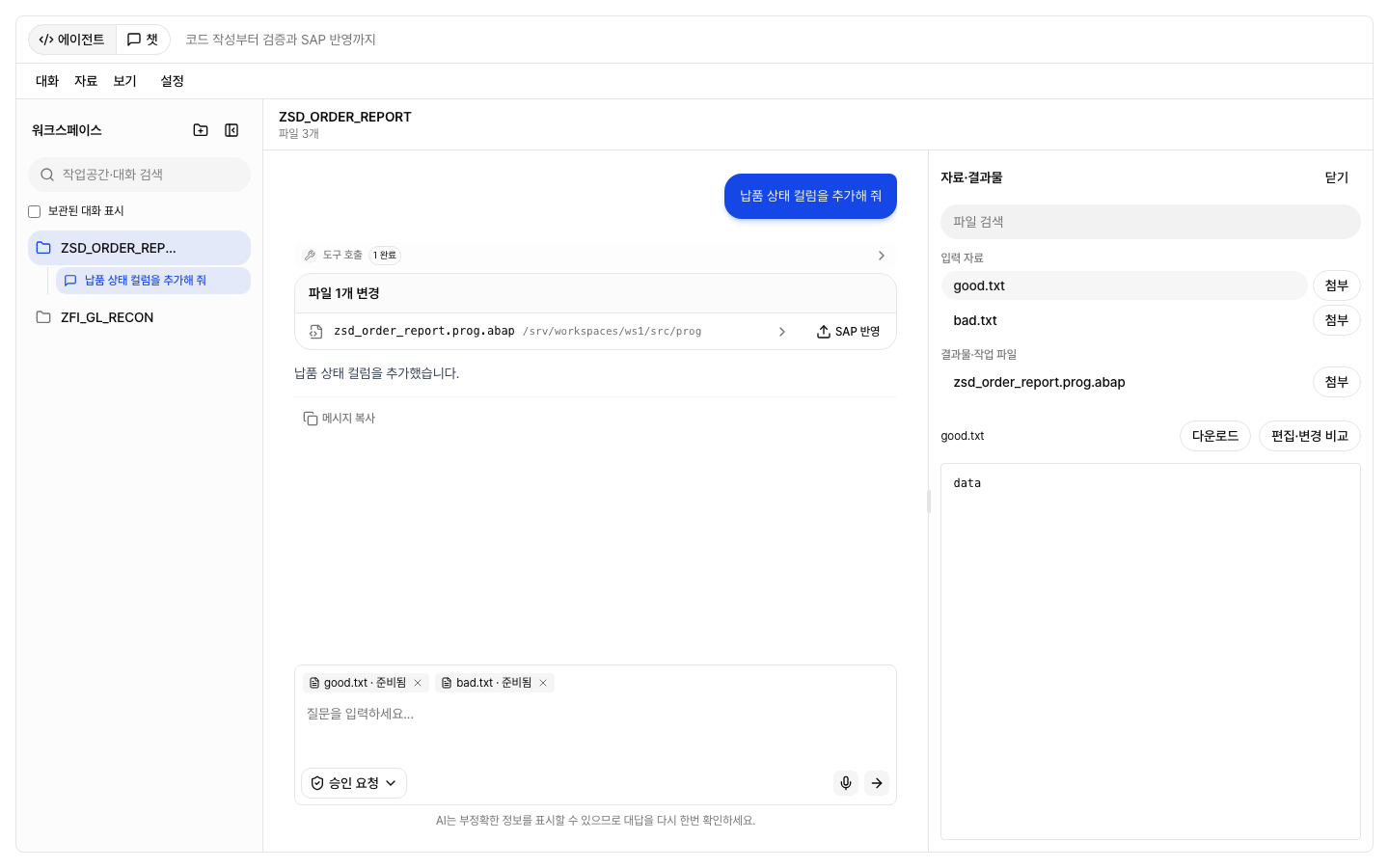1389x868 pixels.
Task: Select bad.txt in 입력 자료 list
Action: (x=1124, y=320)
